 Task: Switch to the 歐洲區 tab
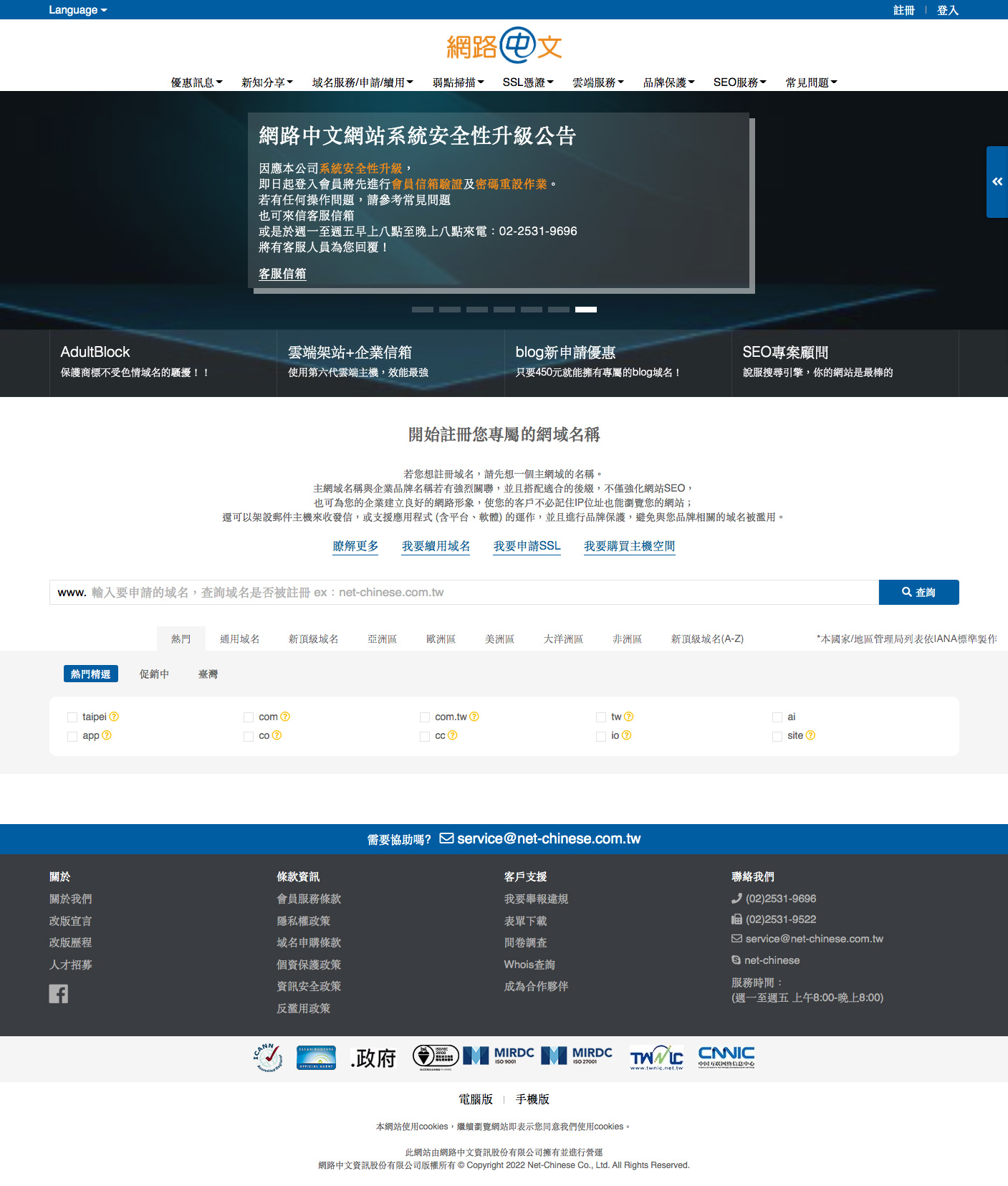(x=441, y=639)
